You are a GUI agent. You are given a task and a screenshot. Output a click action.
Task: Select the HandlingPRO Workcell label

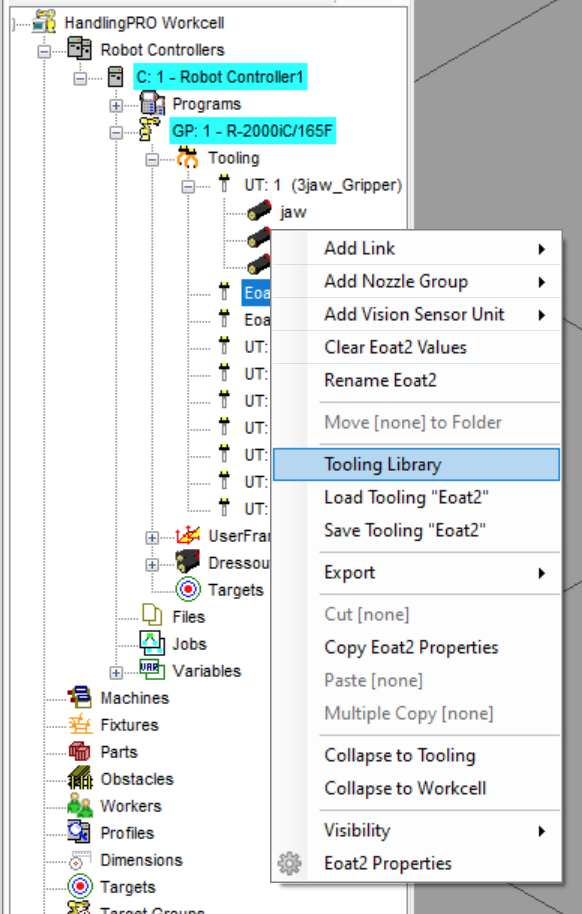pos(144,23)
